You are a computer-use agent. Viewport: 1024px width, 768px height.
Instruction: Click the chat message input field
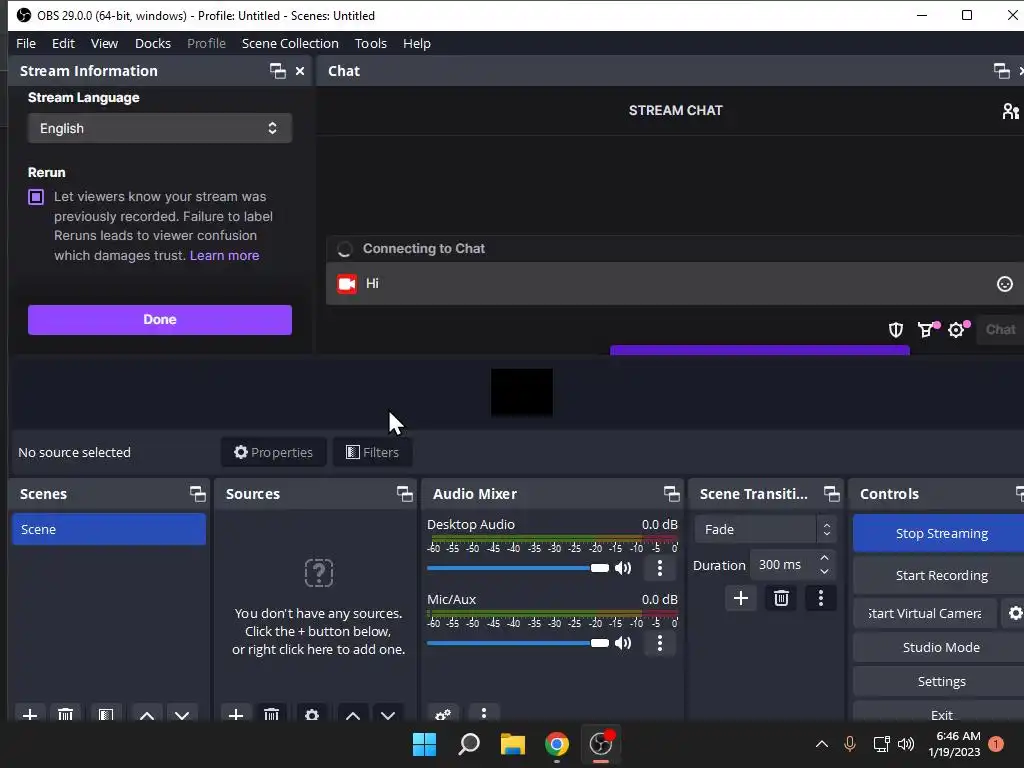click(x=675, y=283)
